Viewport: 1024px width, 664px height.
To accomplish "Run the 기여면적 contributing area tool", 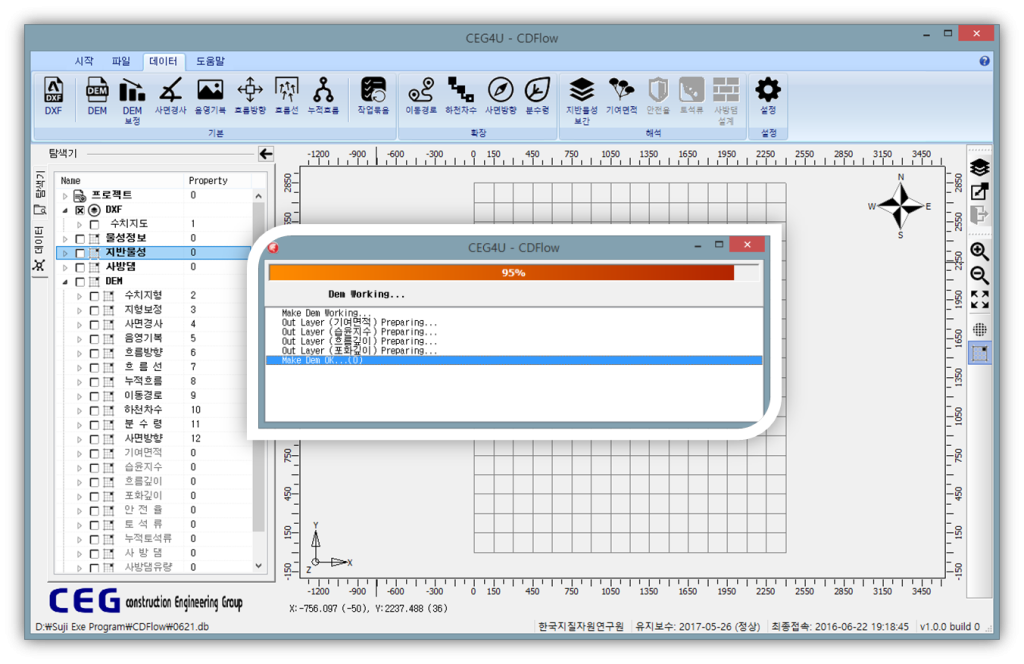I will [621, 96].
